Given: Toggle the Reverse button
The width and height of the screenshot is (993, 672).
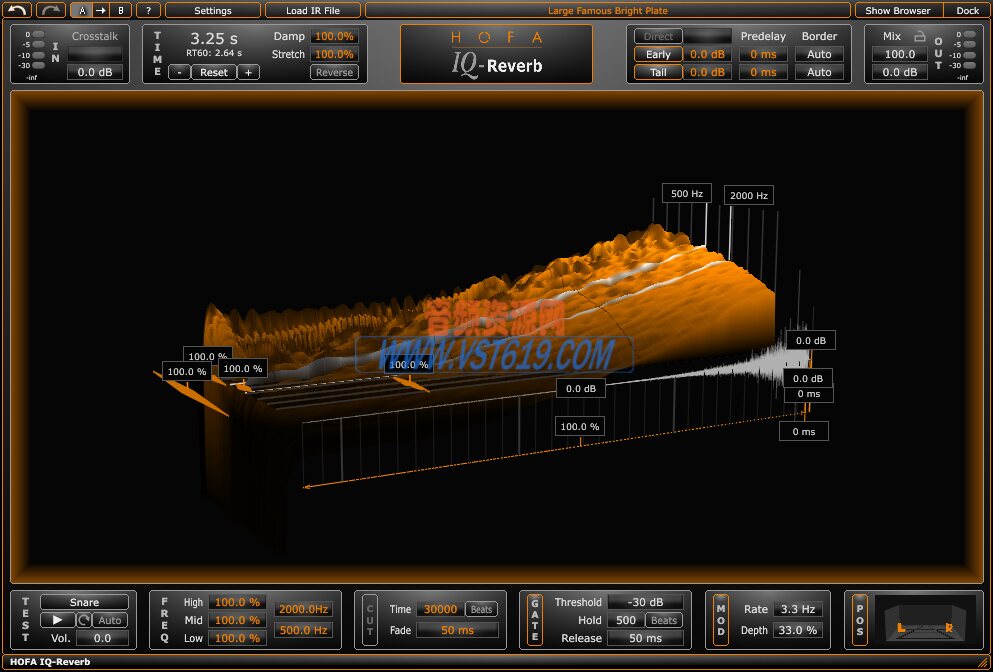Looking at the screenshot, I should [334, 72].
